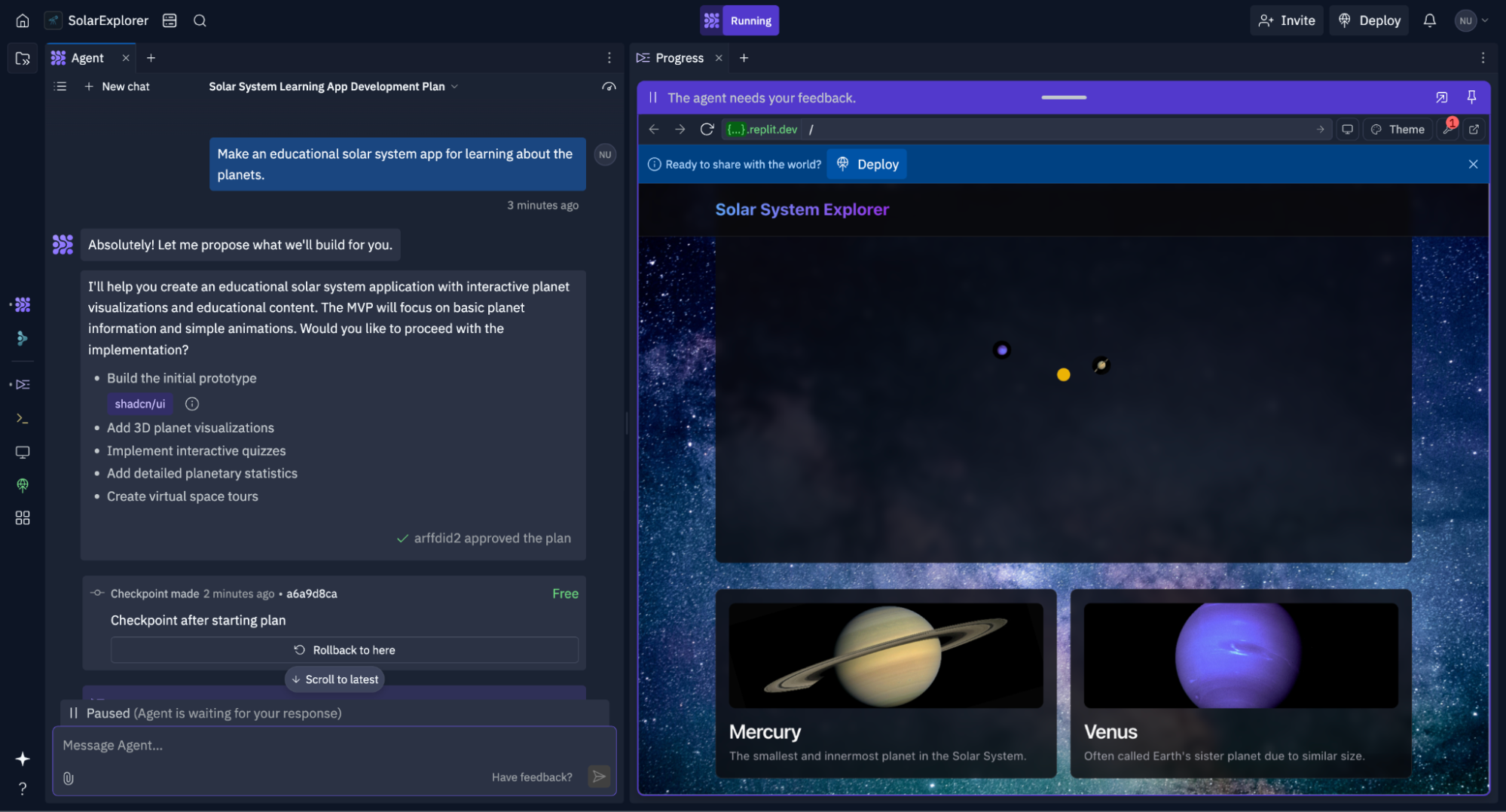Open the chat history list icon
The height and width of the screenshot is (812, 1506).
(61, 87)
